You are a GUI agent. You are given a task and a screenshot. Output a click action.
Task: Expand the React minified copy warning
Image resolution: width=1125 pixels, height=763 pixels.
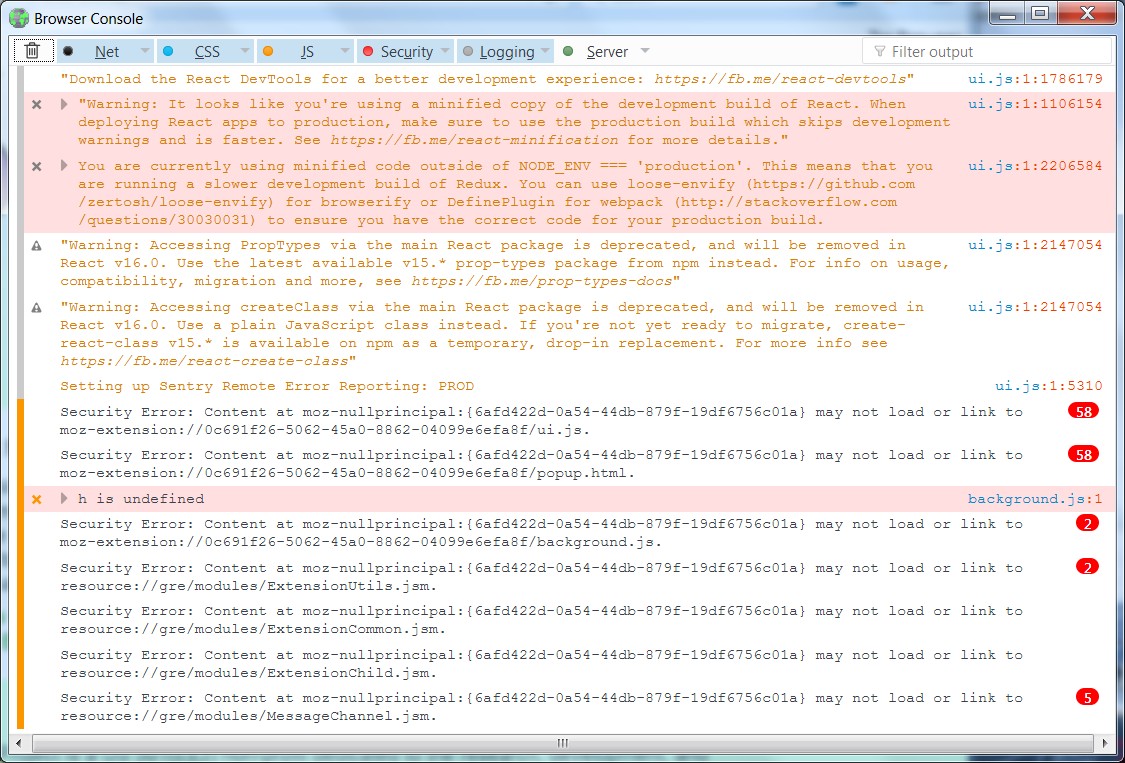click(x=64, y=104)
